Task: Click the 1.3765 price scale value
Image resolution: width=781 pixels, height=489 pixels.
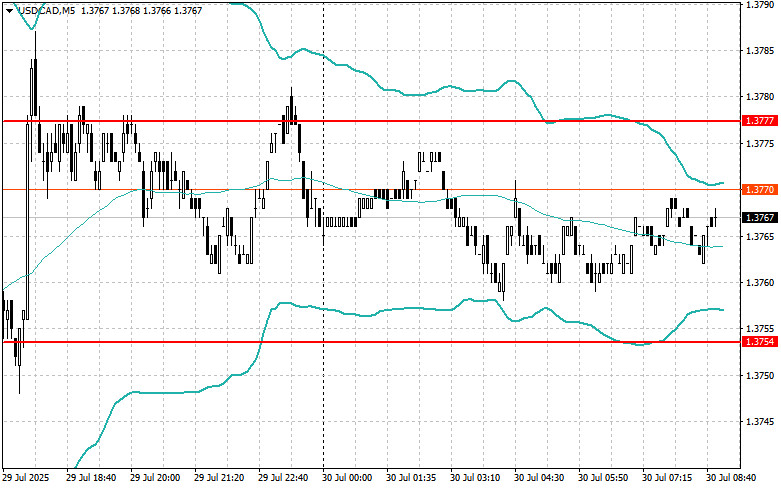Action: [x=760, y=237]
